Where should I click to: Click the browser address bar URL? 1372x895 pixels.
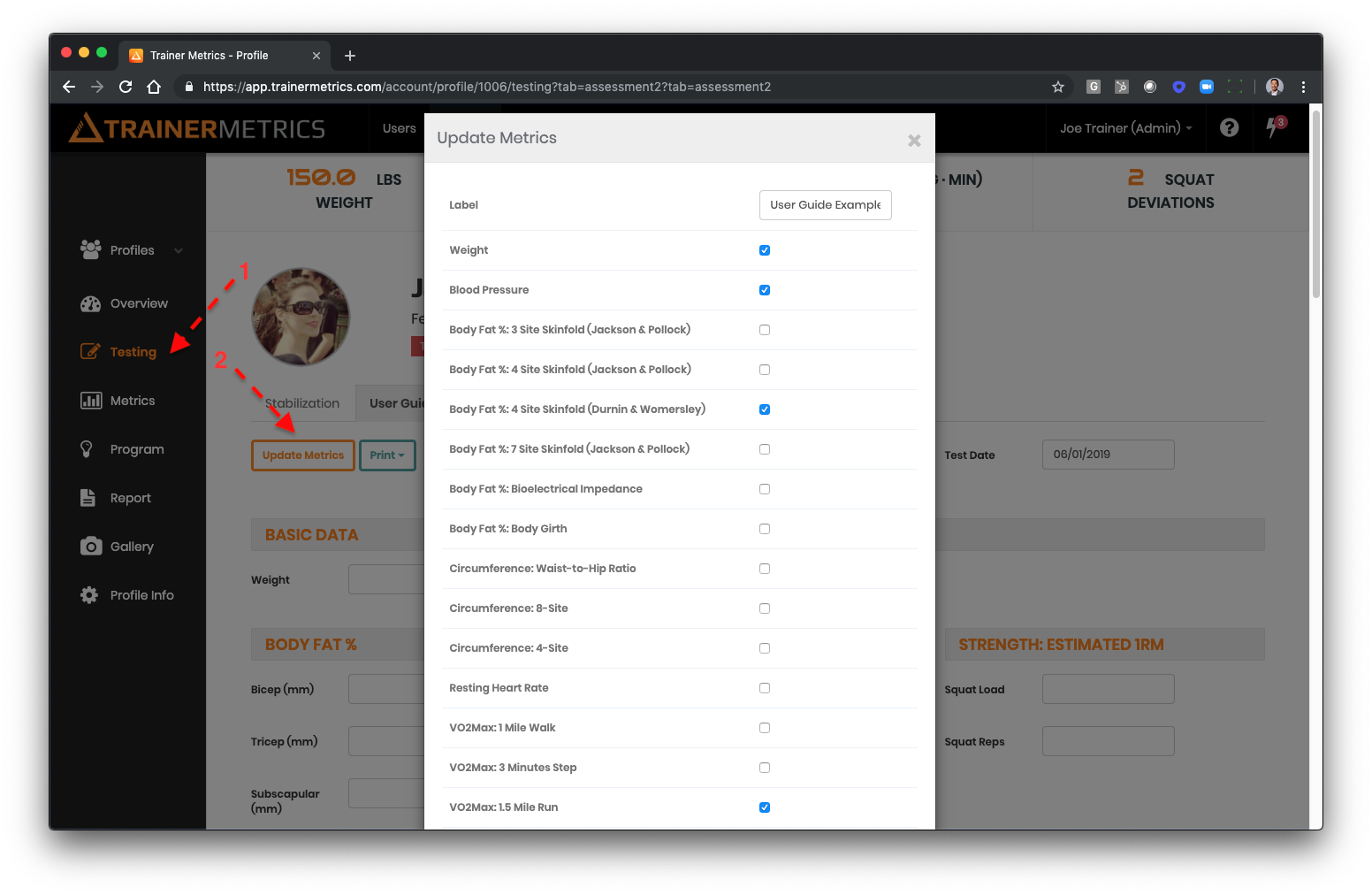[487, 87]
